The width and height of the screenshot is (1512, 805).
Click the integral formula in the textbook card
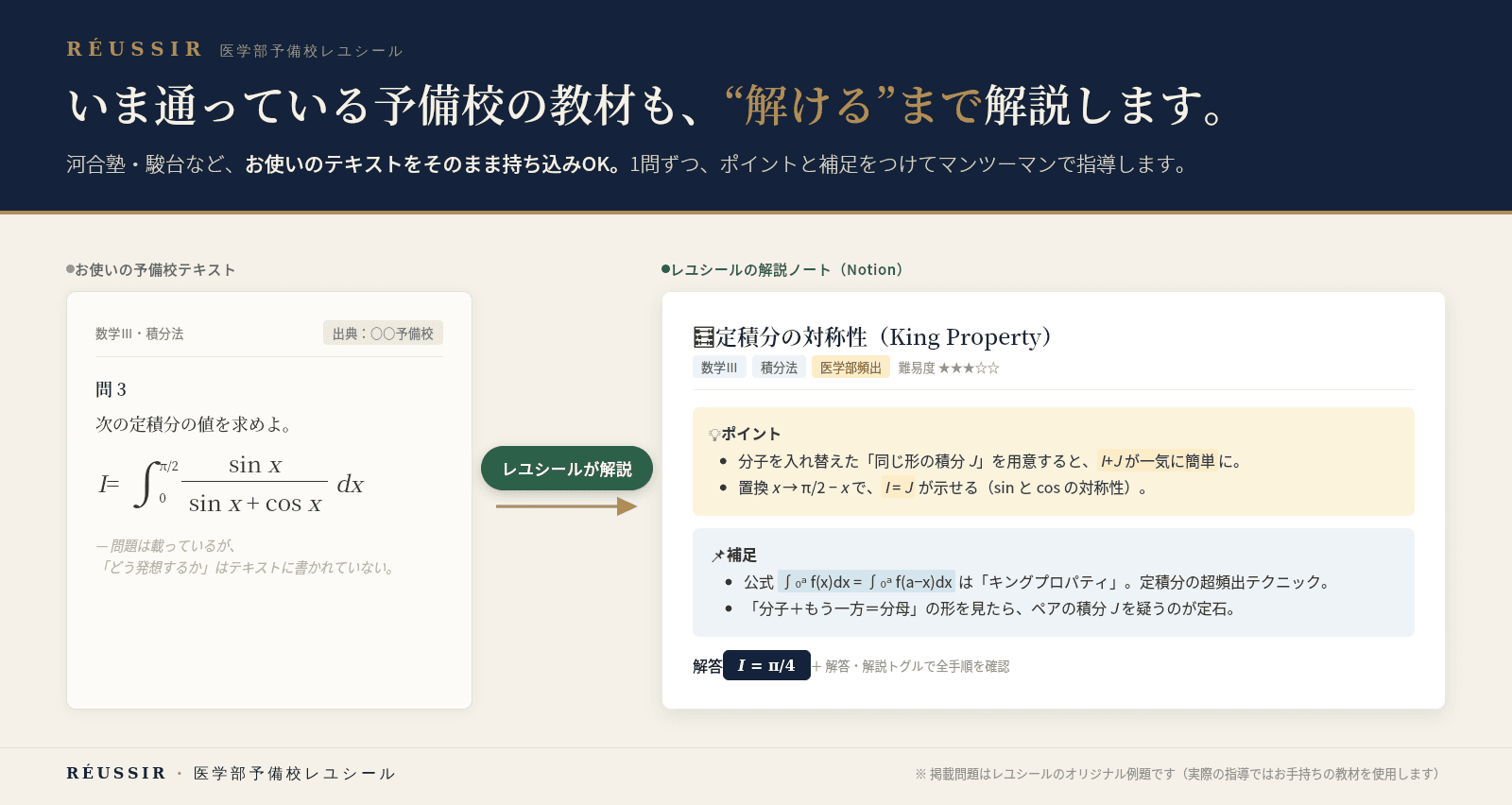point(231,485)
